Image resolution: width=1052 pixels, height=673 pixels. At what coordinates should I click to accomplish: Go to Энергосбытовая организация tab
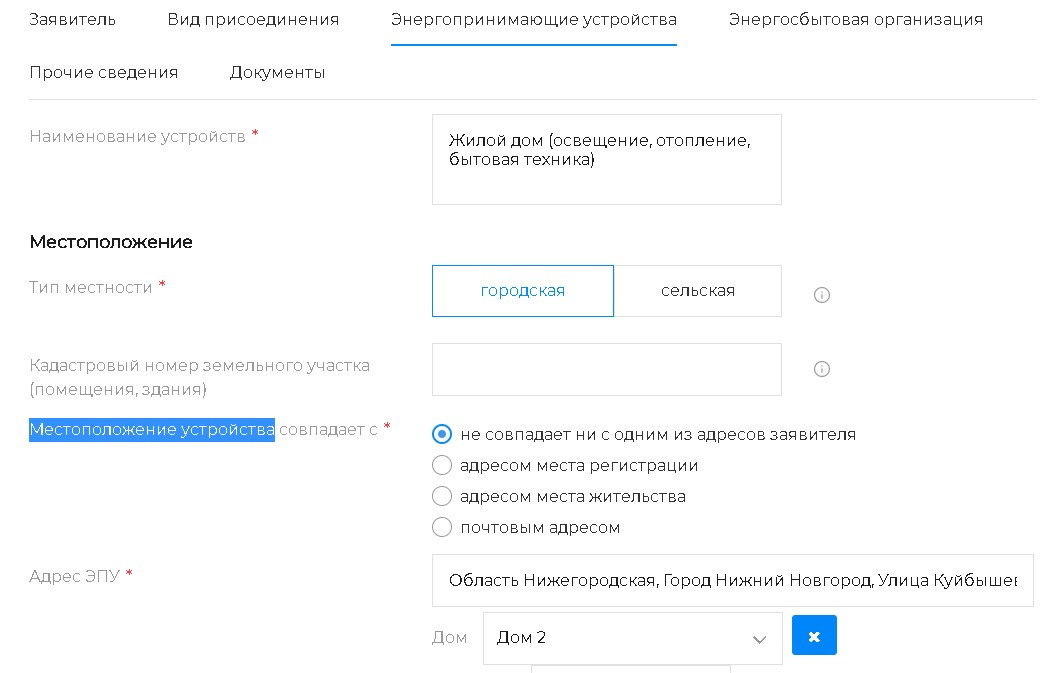(855, 20)
